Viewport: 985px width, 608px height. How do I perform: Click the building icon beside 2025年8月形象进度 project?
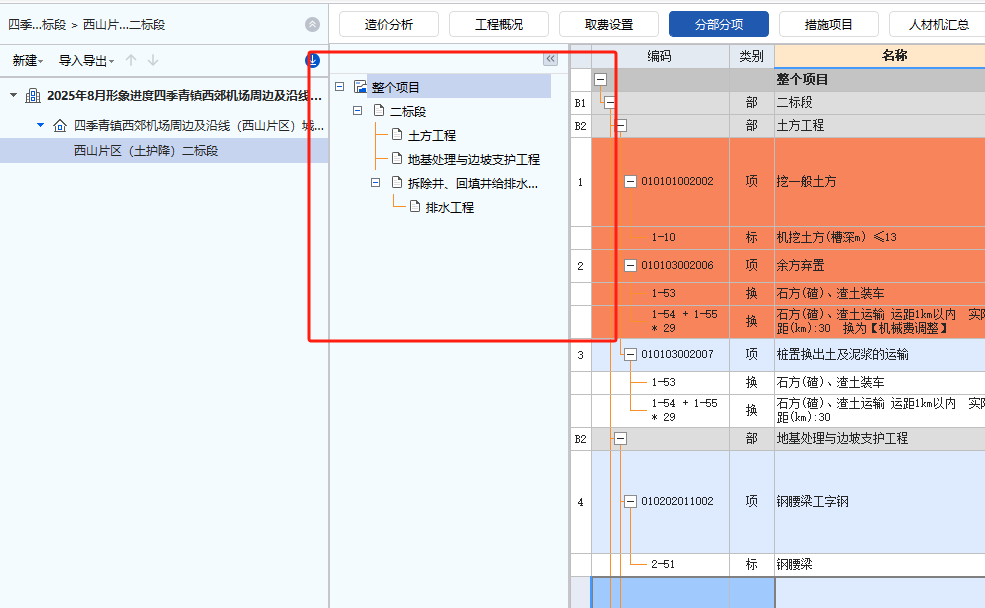click(x=32, y=96)
